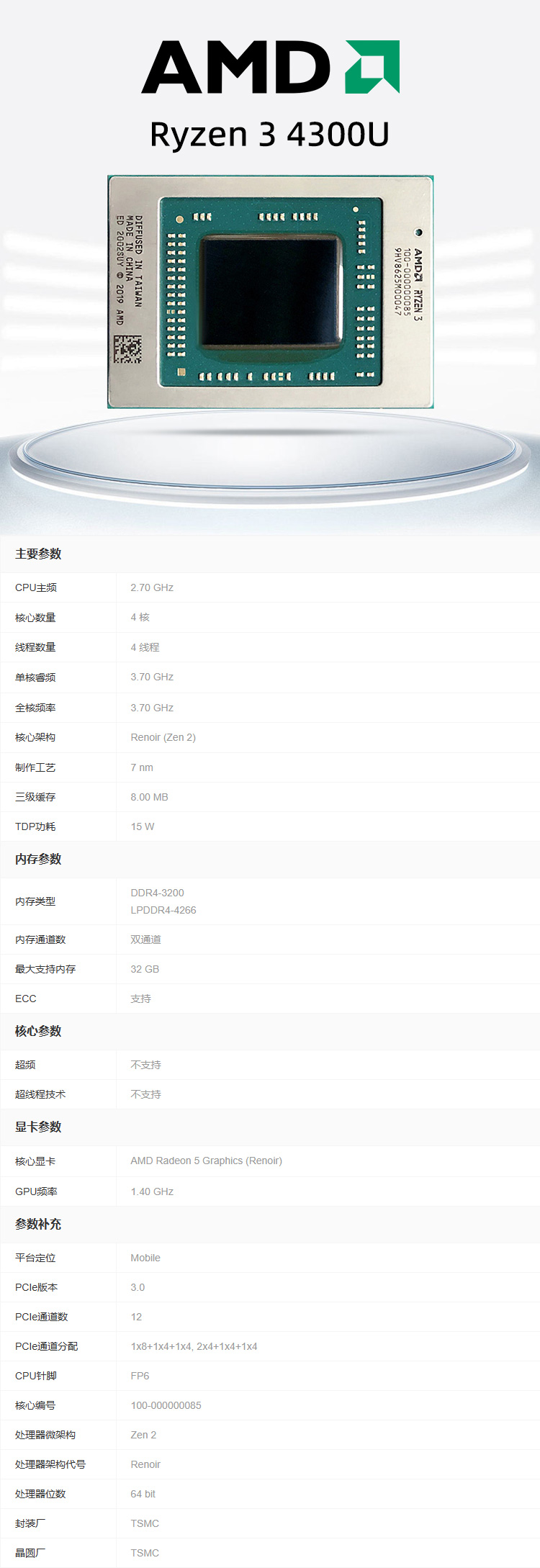
Task: Select the Renoir value beside 处理器架构代号
Action: [145, 1464]
